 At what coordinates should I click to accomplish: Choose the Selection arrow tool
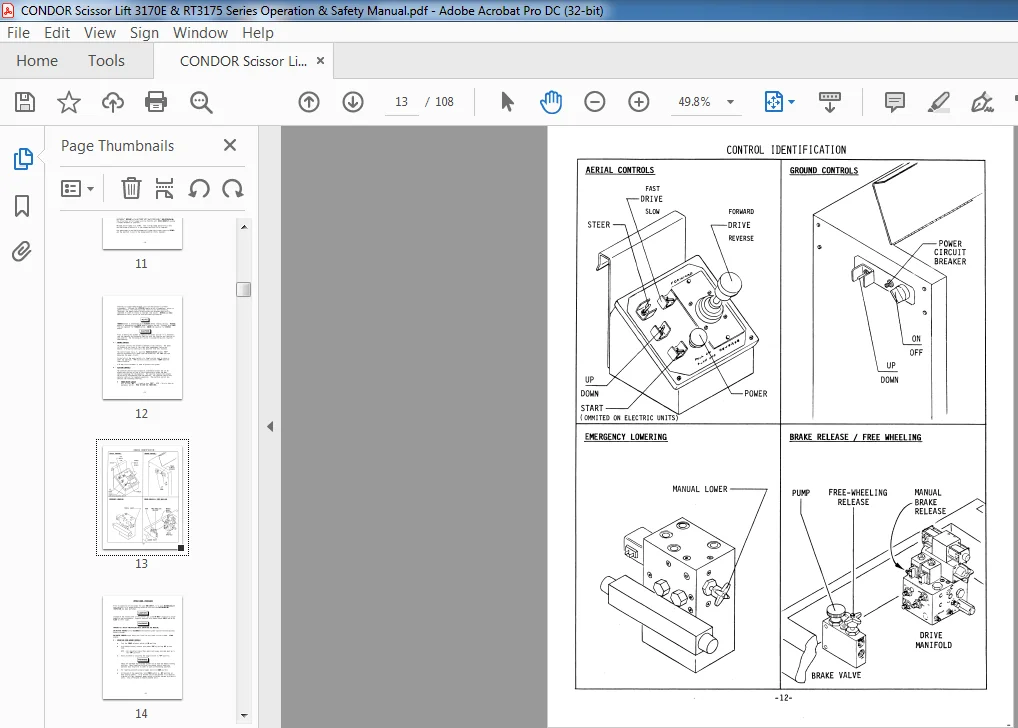[507, 102]
